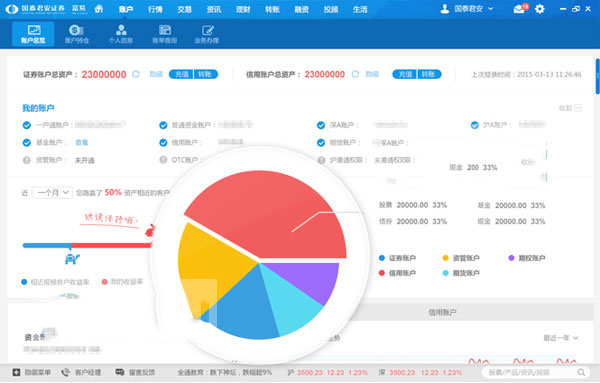Screen dimensions: 600x383
Task: Toggle the 信用账户 check mark in 我的账户
Action: [x=163, y=143]
